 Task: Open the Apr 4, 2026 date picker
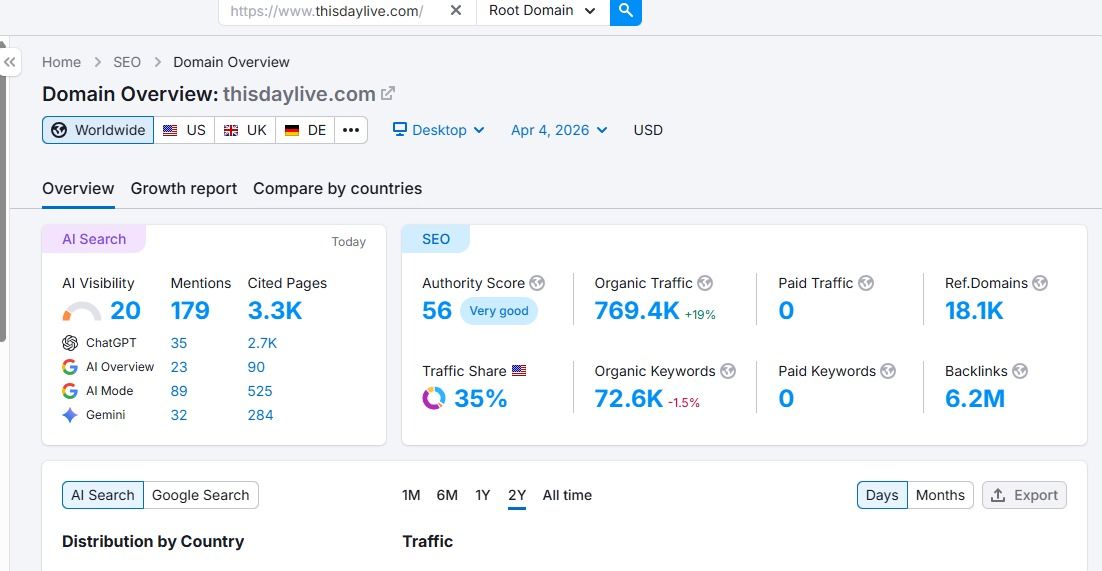point(559,130)
